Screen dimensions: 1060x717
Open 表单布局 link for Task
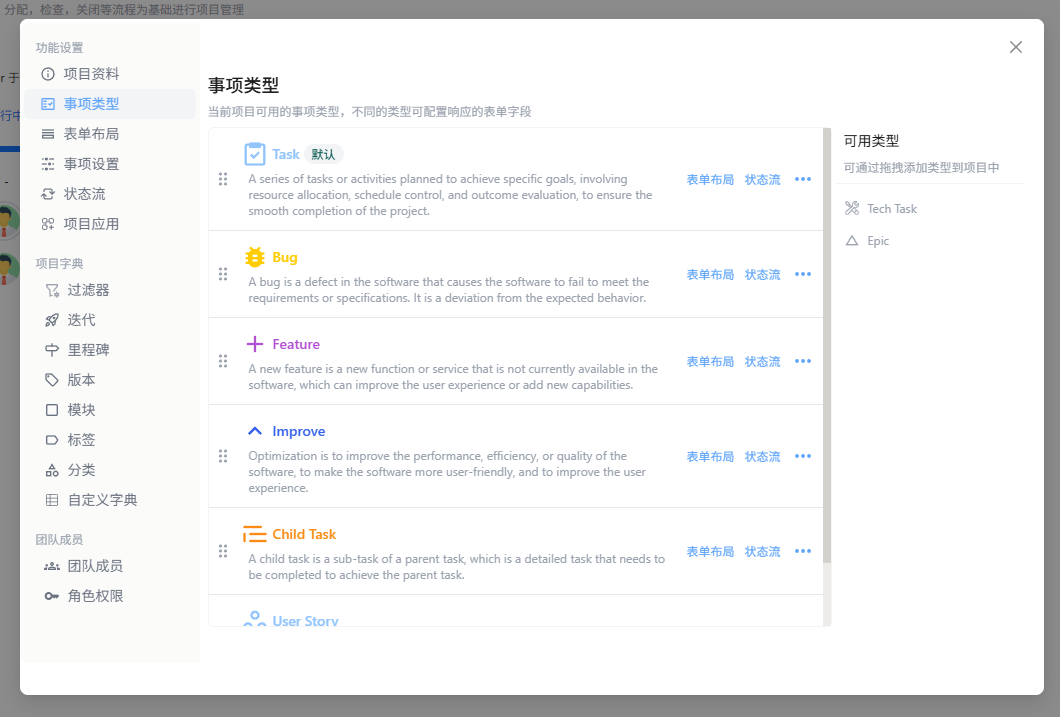pos(710,180)
